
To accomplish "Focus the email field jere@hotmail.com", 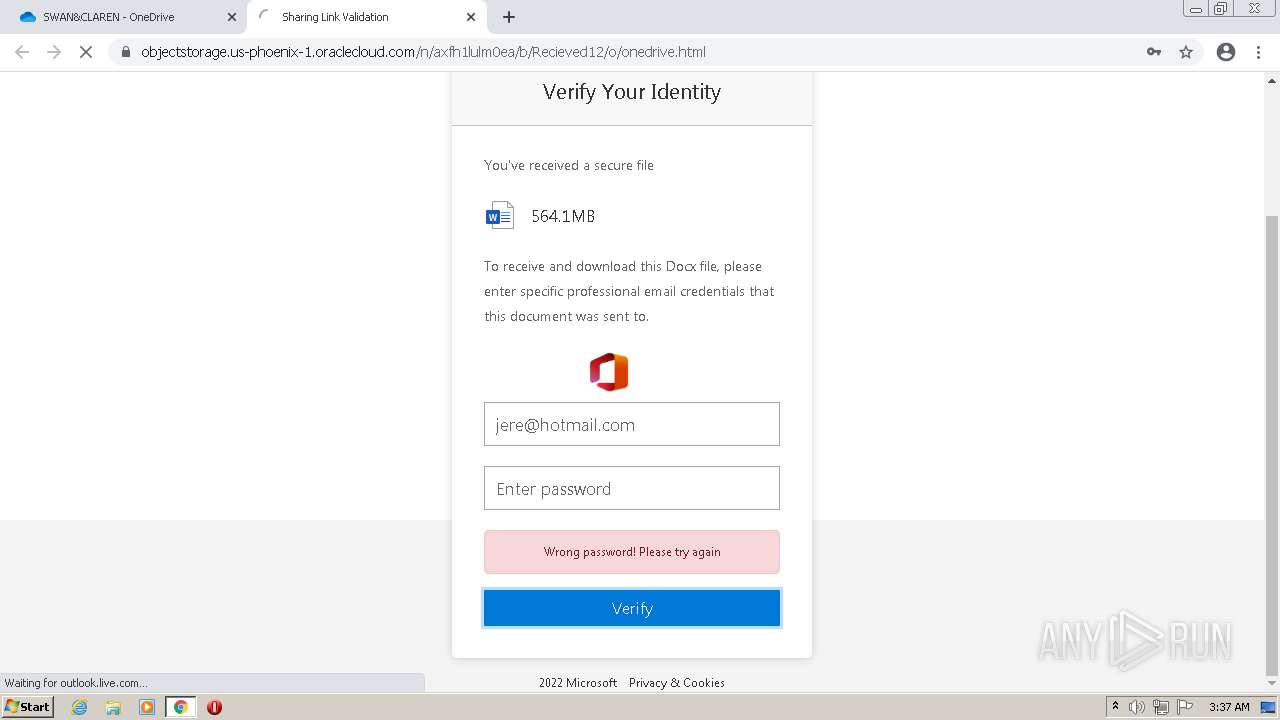I will point(632,424).
